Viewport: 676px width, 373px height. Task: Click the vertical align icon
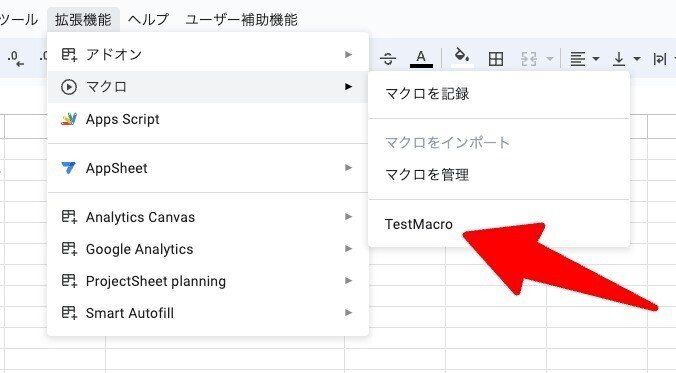point(619,59)
